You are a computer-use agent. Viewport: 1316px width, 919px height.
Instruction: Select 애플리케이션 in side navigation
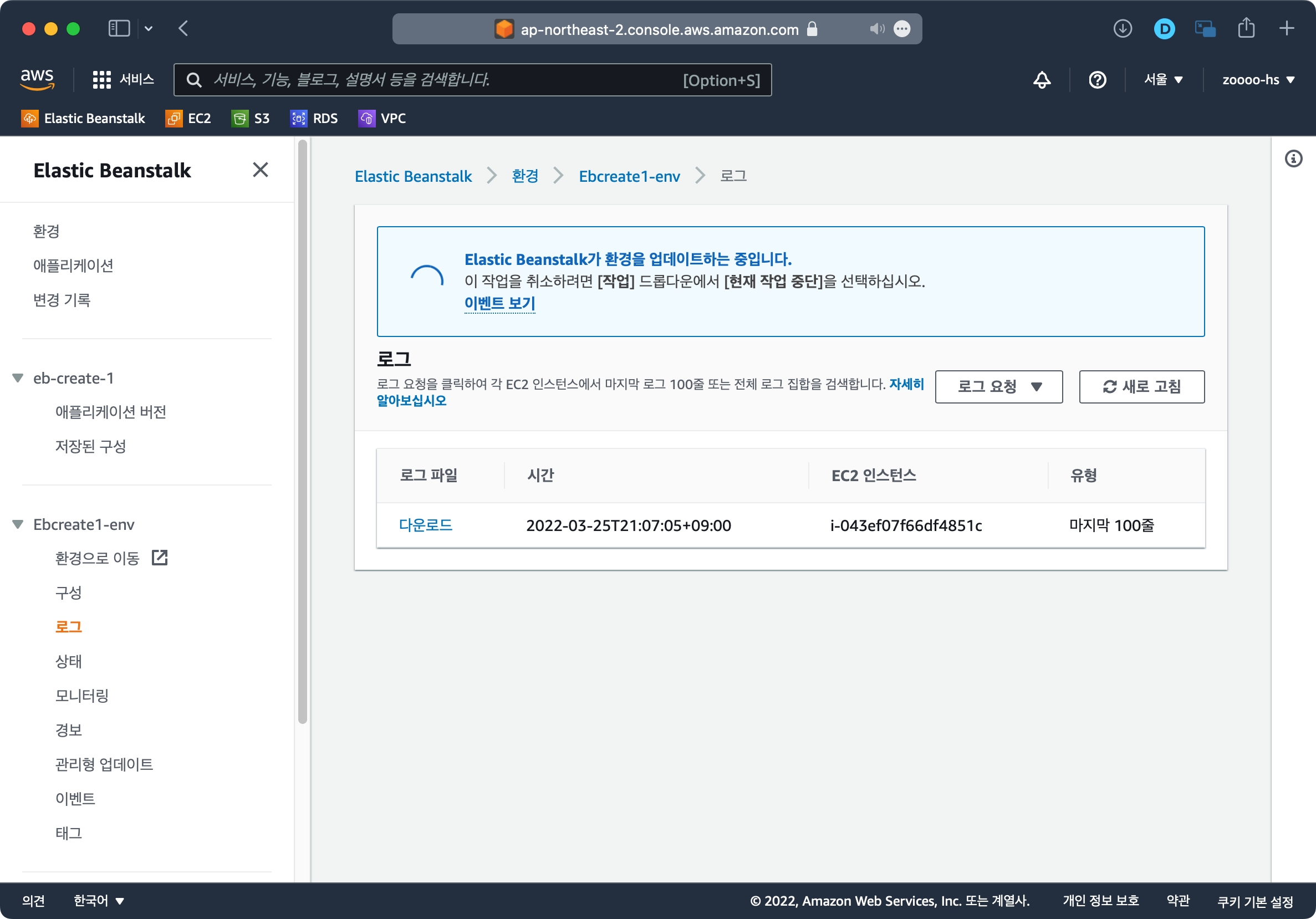click(73, 266)
